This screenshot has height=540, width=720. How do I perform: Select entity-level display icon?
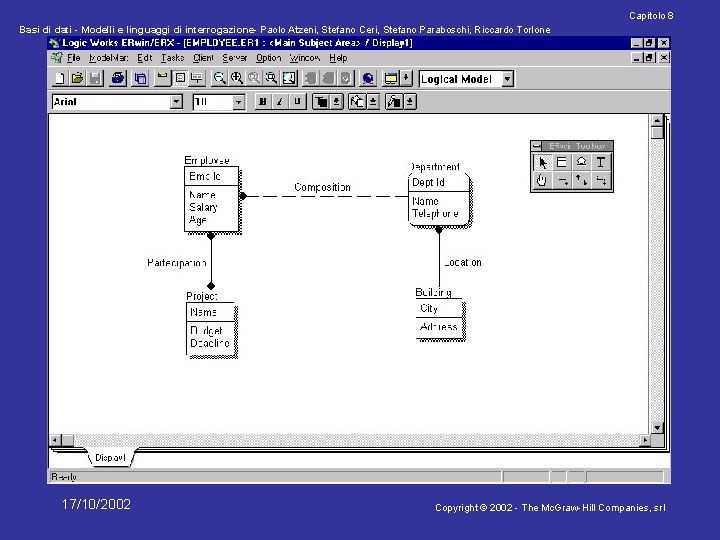(x=162, y=79)
